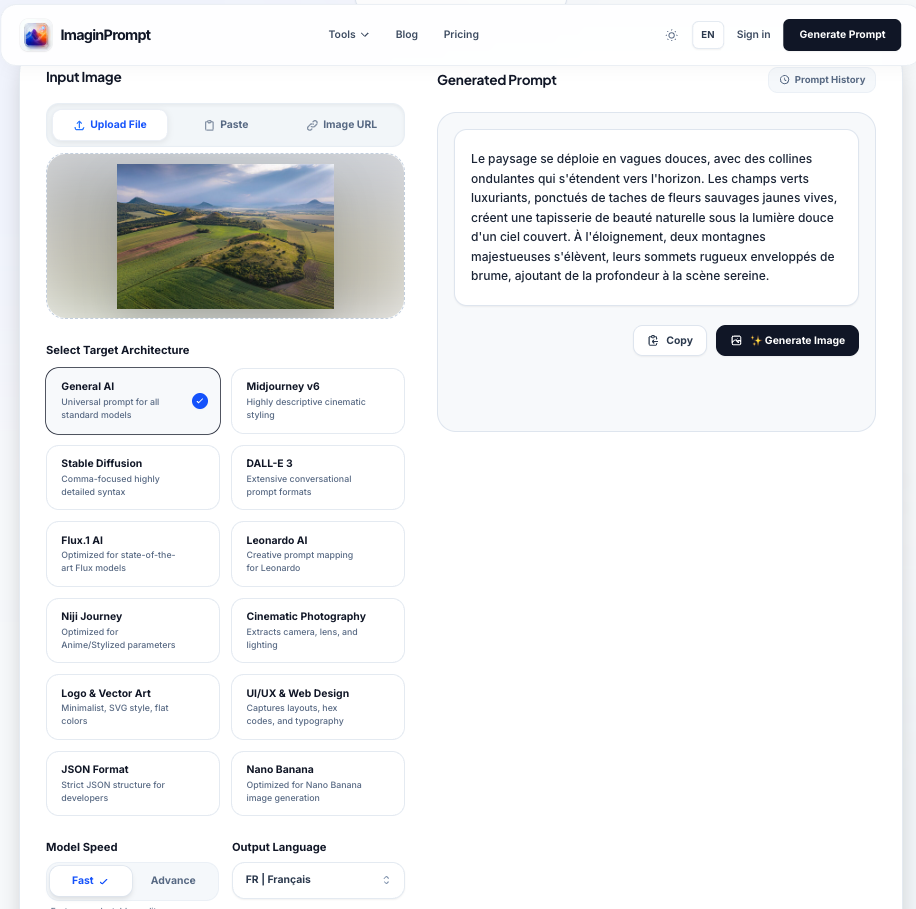
Task: Set model speed to Advance
Action: pyautogui.click(x=174, y=880)
